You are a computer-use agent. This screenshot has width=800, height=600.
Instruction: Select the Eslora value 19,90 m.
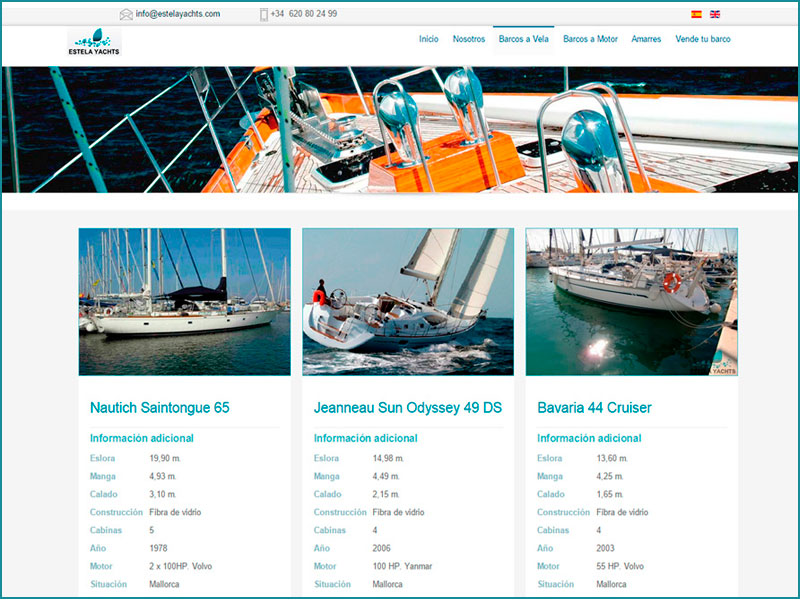click(x=165, y=458)
